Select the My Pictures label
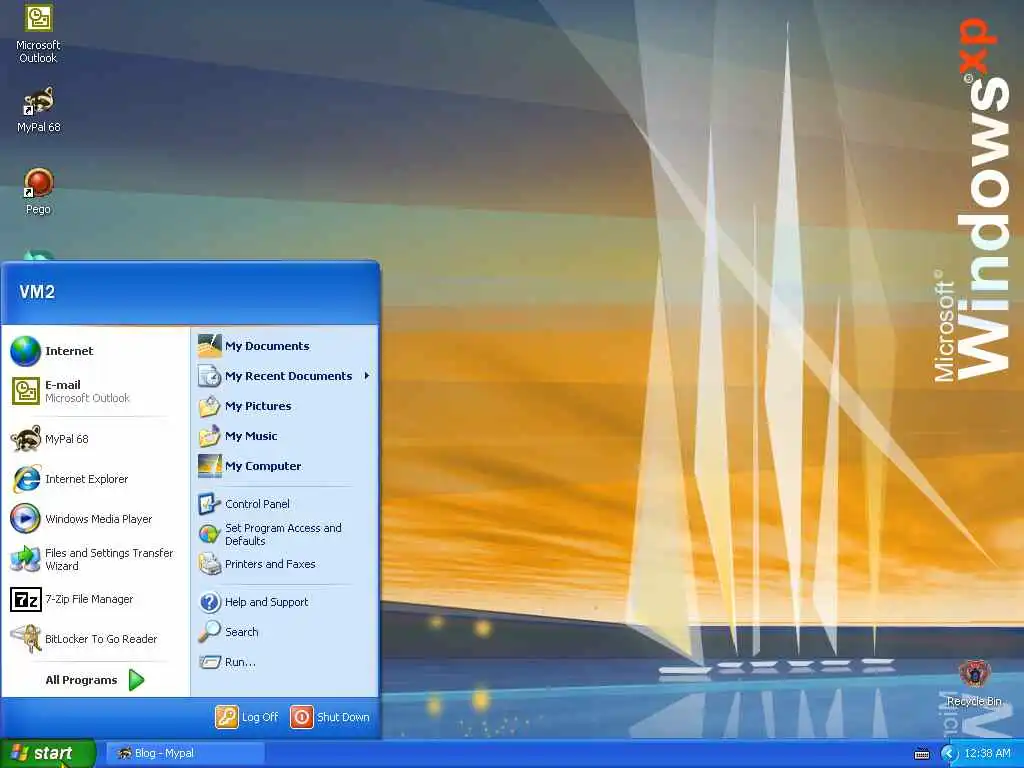1024x768 pixels. (258, 406)
